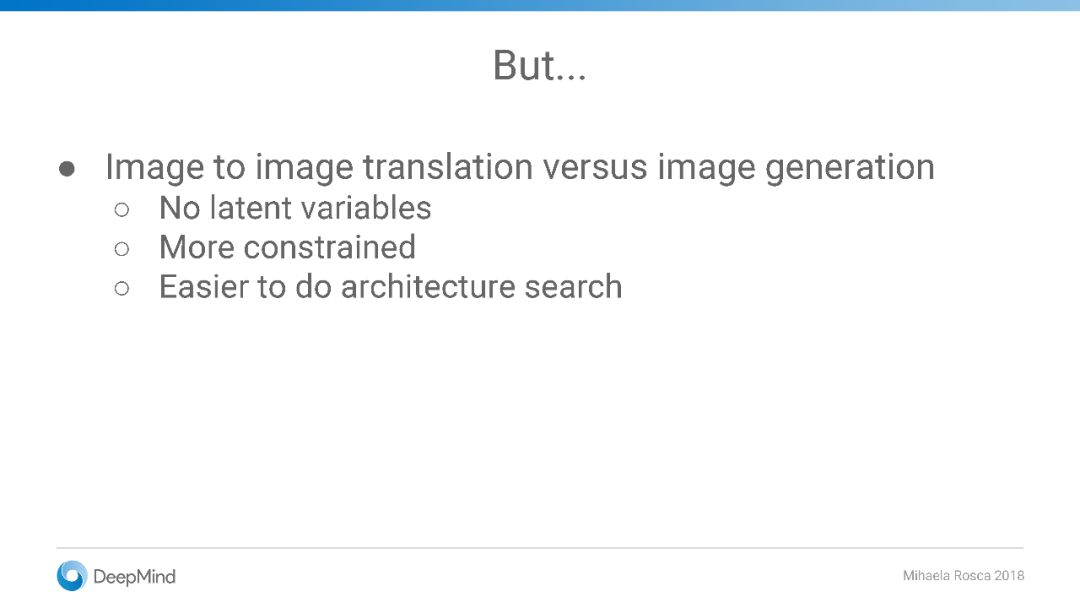This screenshot has height=608, width=1080.
Task: Click the "Mihaela Rosca 2018" footer text
Action: tap(963, 575)
